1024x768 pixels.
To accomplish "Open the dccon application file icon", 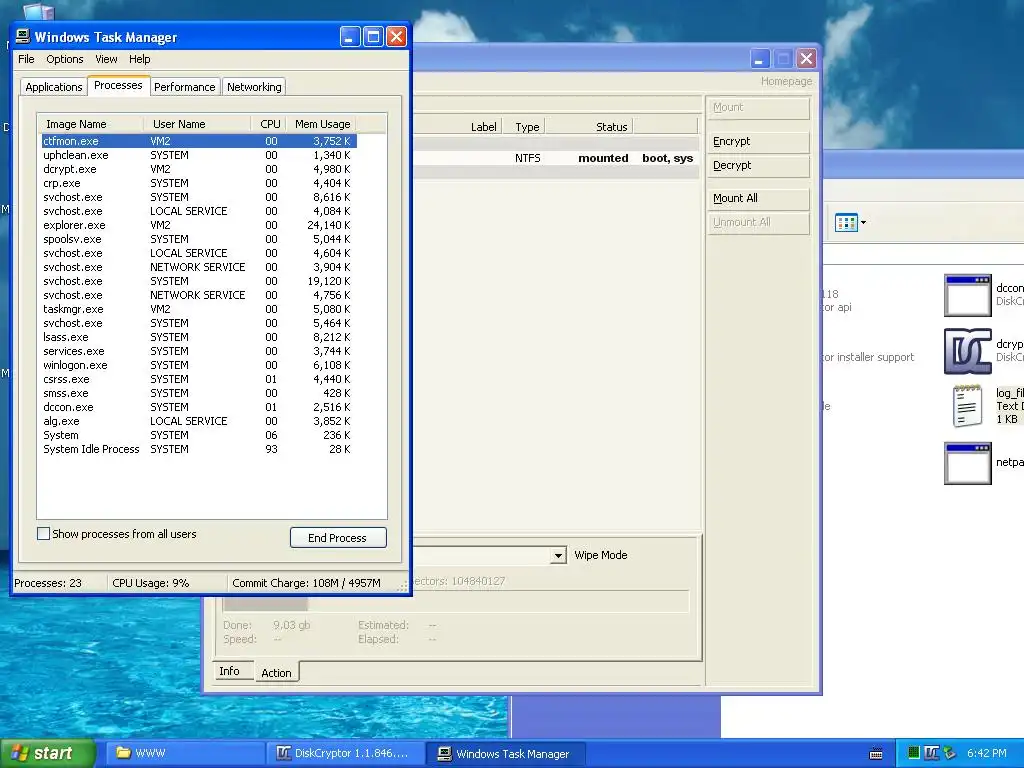I will 968,295.
